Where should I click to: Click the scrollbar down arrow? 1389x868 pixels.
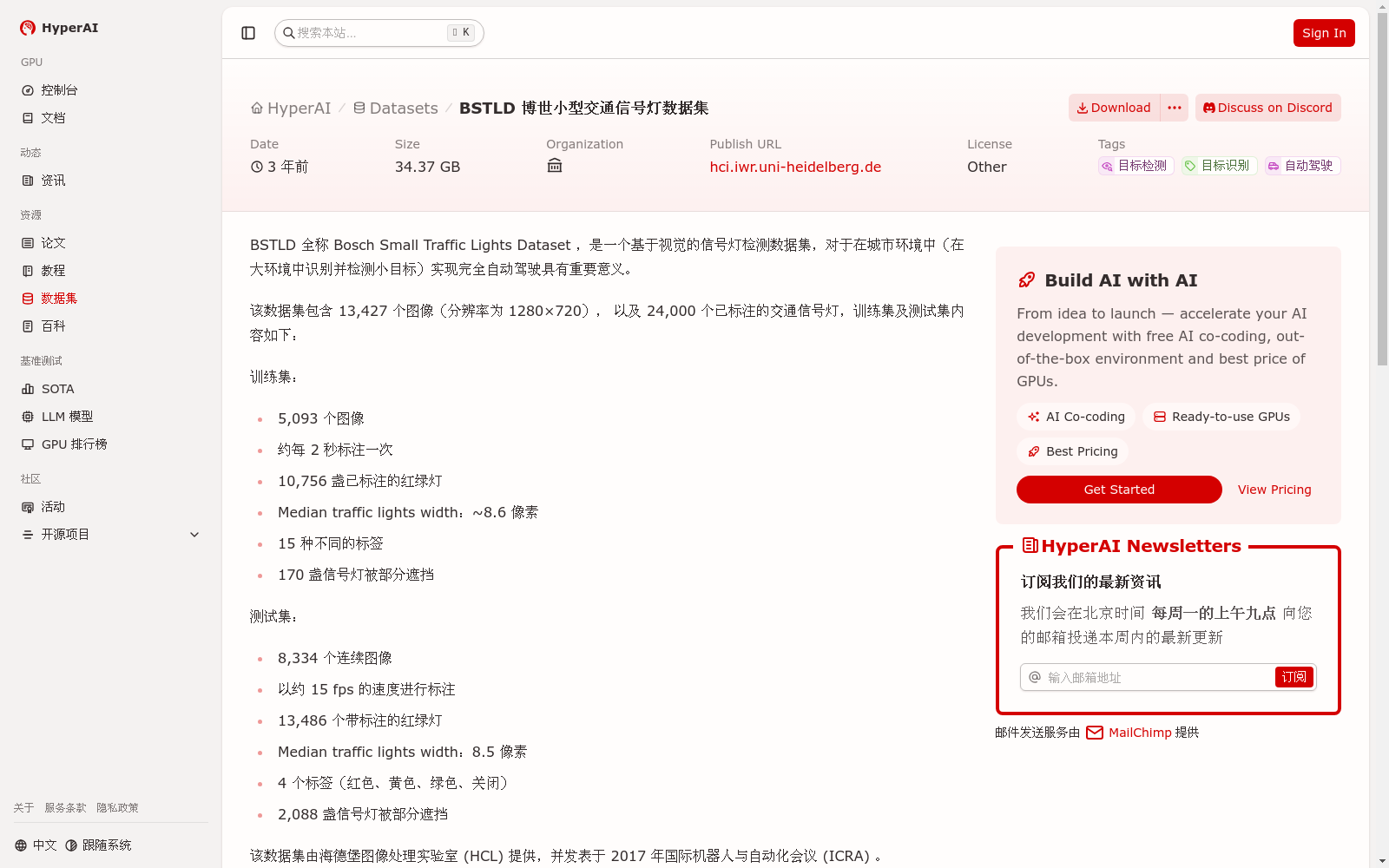pos(1382,861)
